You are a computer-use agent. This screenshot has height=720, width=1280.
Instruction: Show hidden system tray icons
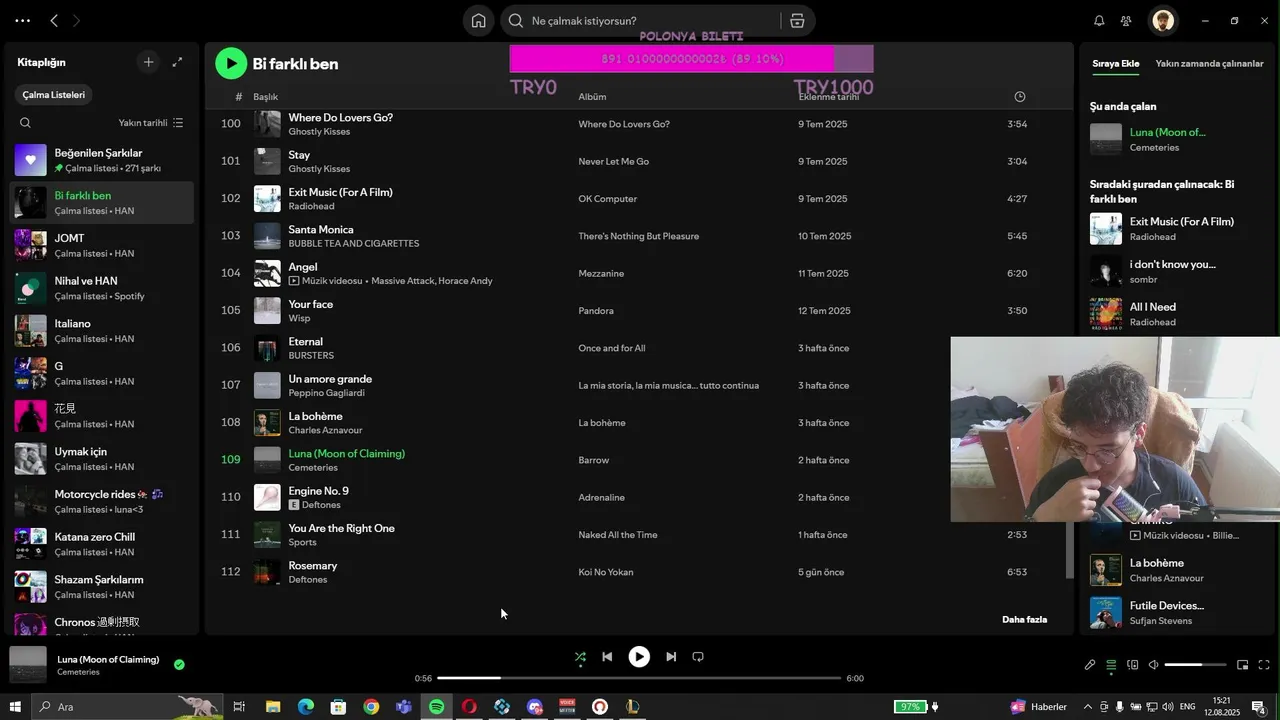tap(1087, 707)
